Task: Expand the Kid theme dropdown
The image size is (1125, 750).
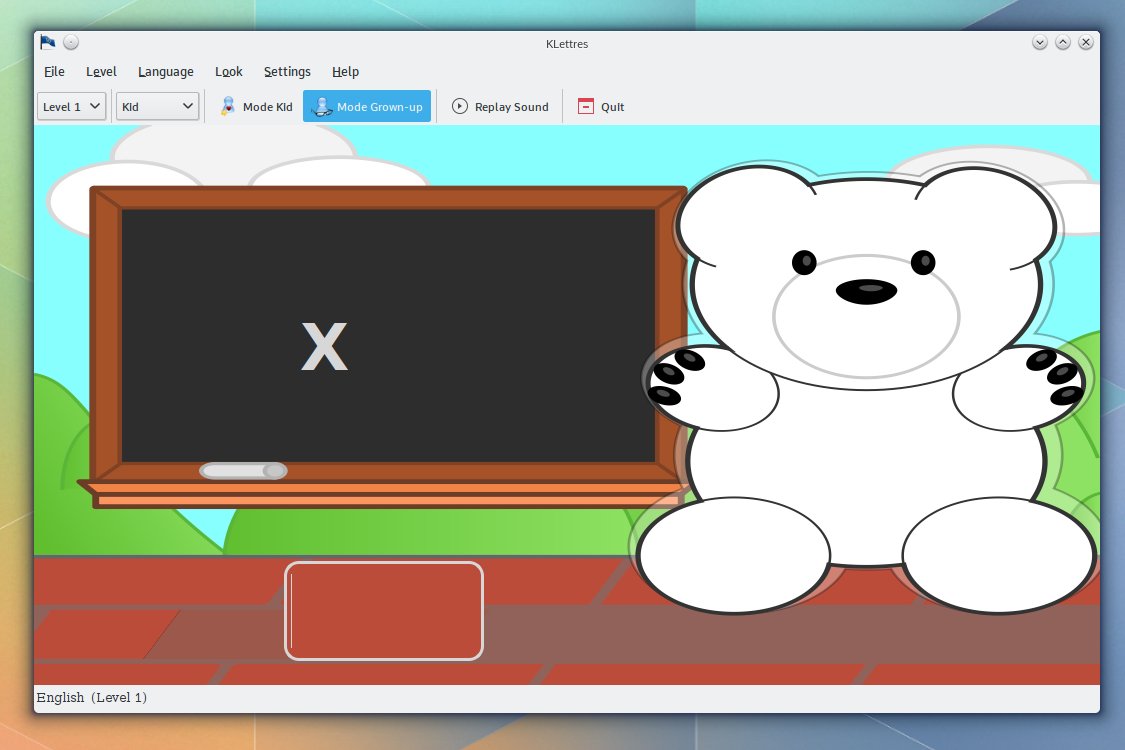Action: tap(157, 106)
